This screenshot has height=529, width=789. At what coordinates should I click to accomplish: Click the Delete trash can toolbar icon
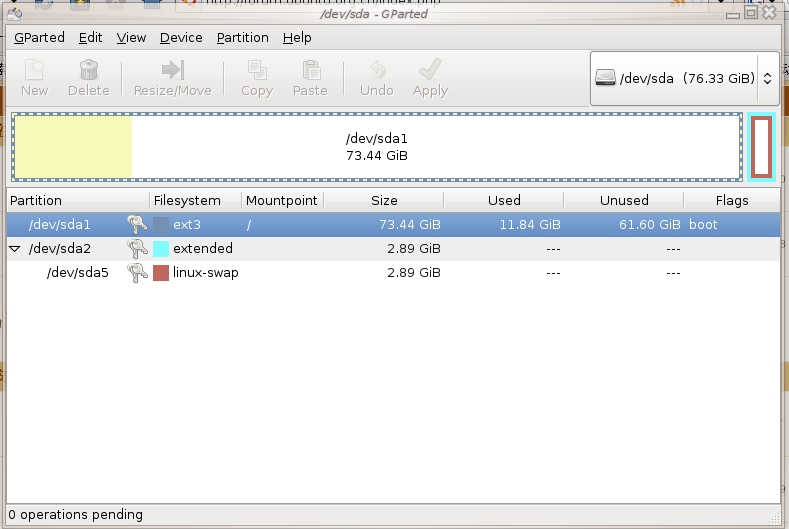[89, 70]
